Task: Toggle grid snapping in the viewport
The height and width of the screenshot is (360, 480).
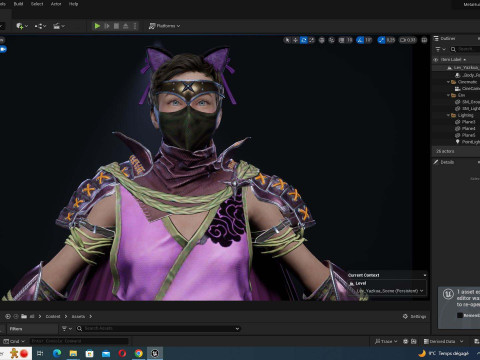Action: [x=341, y=40]
